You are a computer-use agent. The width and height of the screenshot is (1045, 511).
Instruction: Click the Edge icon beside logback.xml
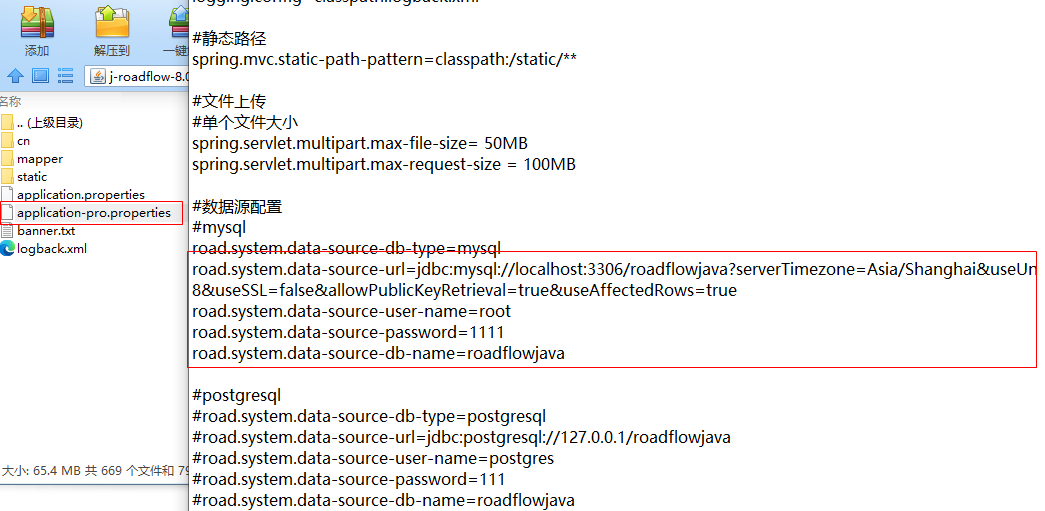click(7, 249)
